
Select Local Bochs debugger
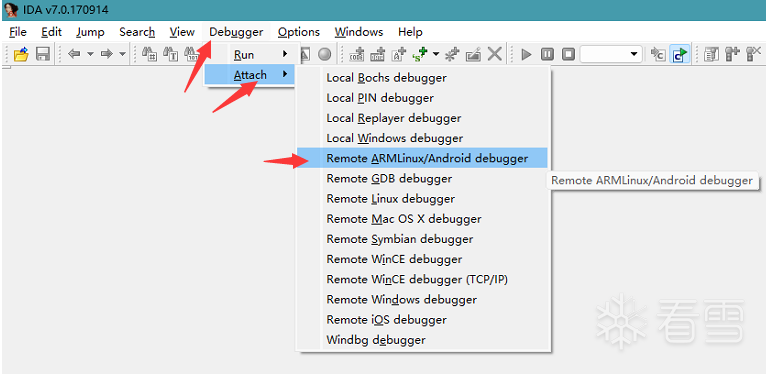click(x=423, y=78)
